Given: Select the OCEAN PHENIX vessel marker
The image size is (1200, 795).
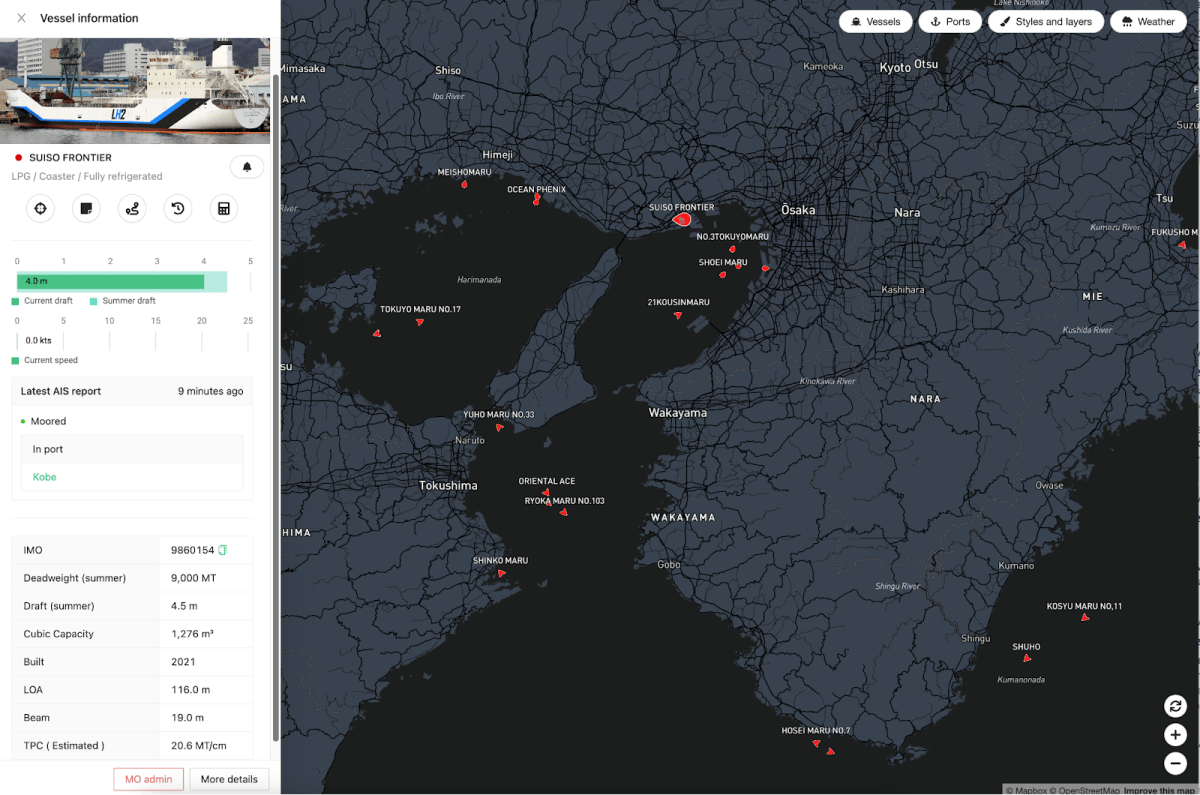Looking at the screenshot, I should coord(537,200).
